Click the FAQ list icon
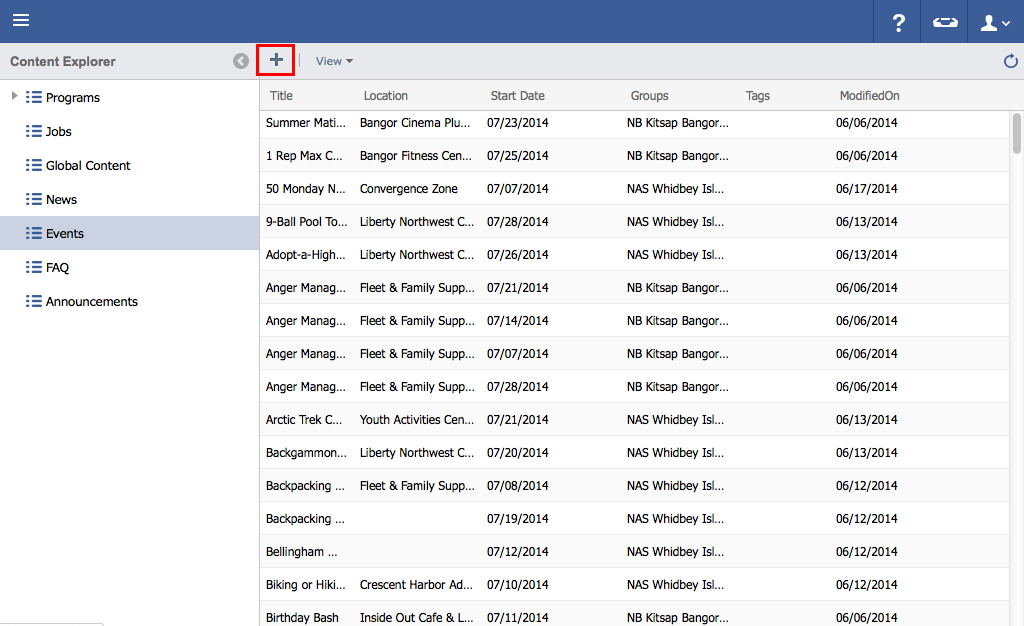The width and height of the screenshot is (1024, 626). tap(34, 268)
